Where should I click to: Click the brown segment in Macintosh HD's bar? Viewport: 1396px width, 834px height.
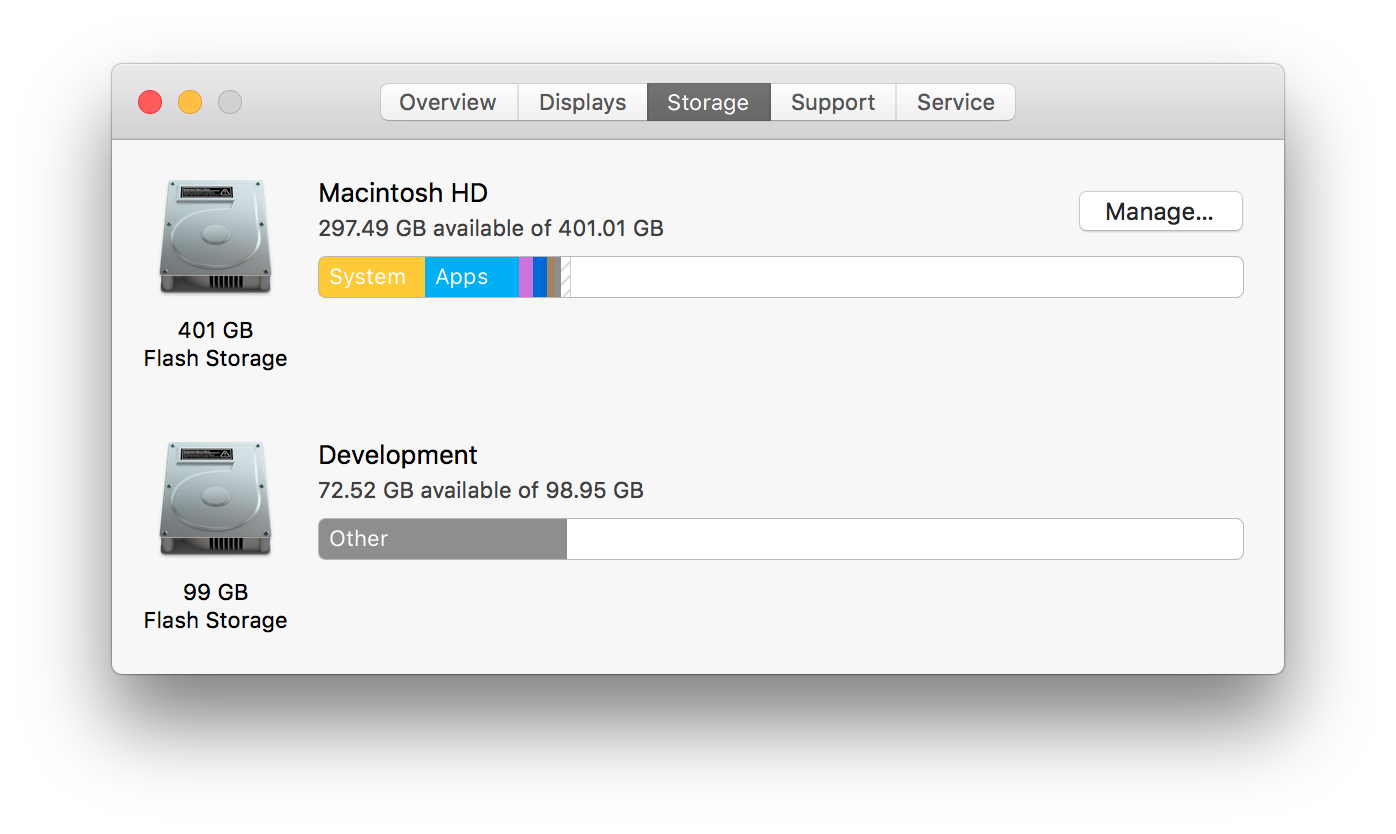point(551,277)
